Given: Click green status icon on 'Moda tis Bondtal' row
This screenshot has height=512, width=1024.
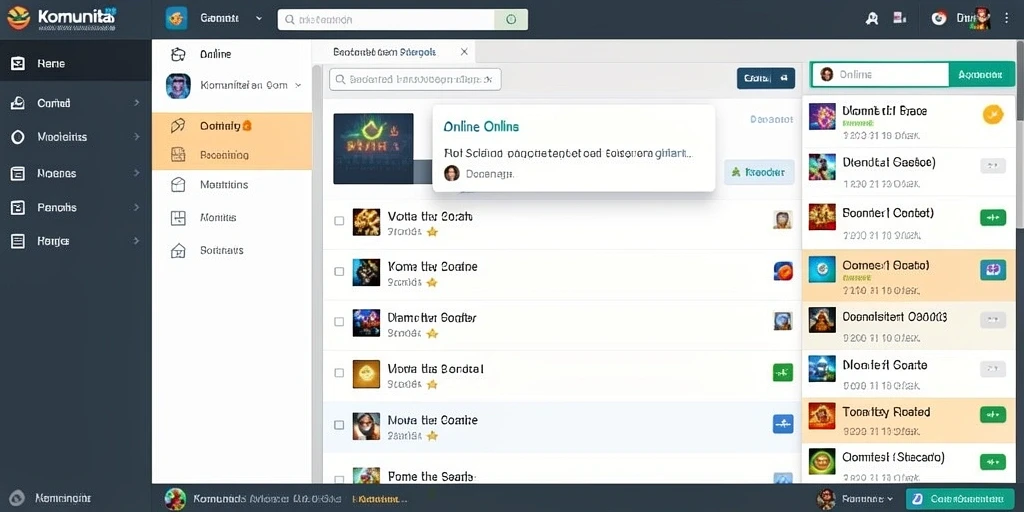Looking at the screenshot, I should (x=782, y=373).
